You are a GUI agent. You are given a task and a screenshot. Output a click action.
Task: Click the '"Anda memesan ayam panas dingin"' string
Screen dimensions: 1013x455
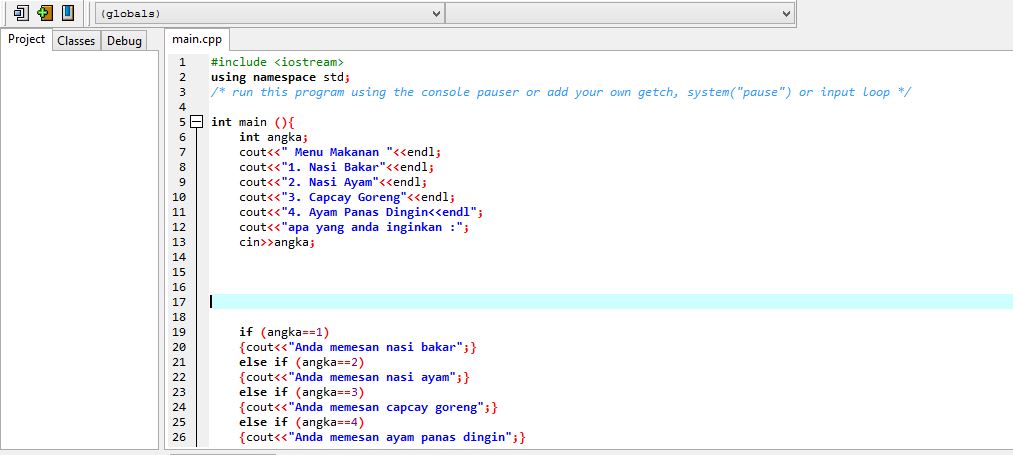pyautogui.click(x=400, y=436)
